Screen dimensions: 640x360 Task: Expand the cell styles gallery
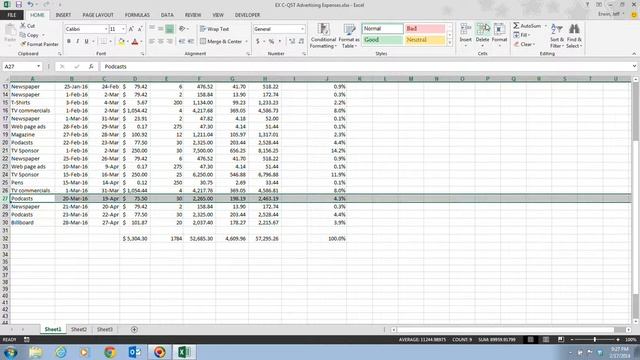point(449,43)
